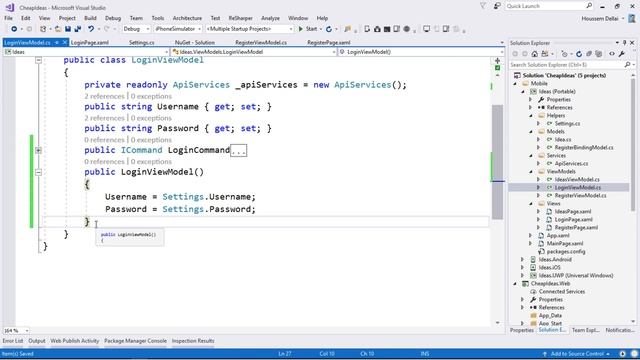640x360 pixels.
Task: Open the iPhoneSimulator platform dropdown
Action: (x=178, y=29)
